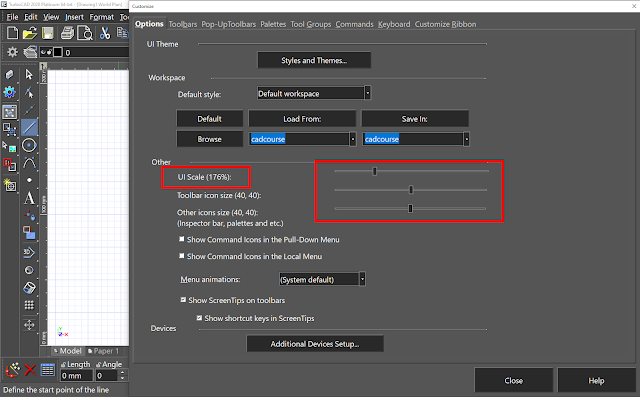Select the Text tool
Screen dimensions: 640x397
click(29, 199)
